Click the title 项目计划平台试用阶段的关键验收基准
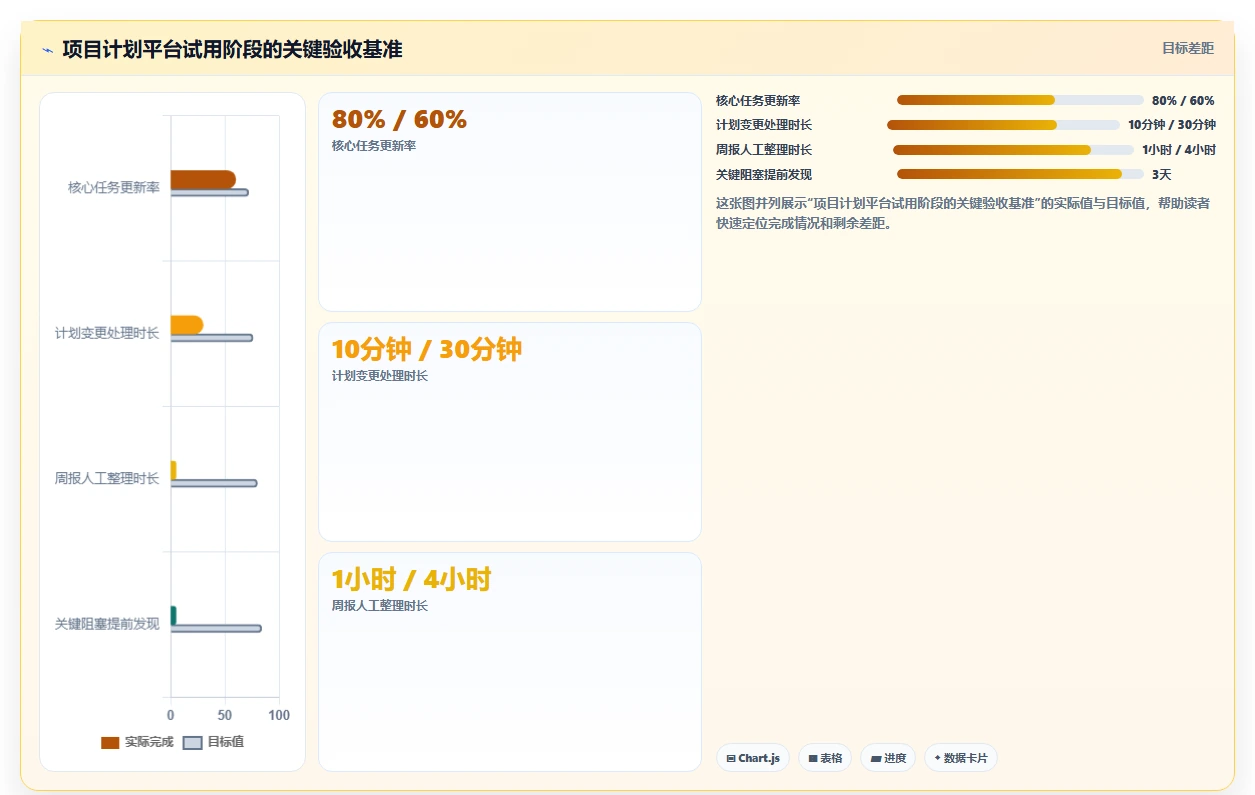This screenshot has height=795, width=1255. tap(232, 49)
